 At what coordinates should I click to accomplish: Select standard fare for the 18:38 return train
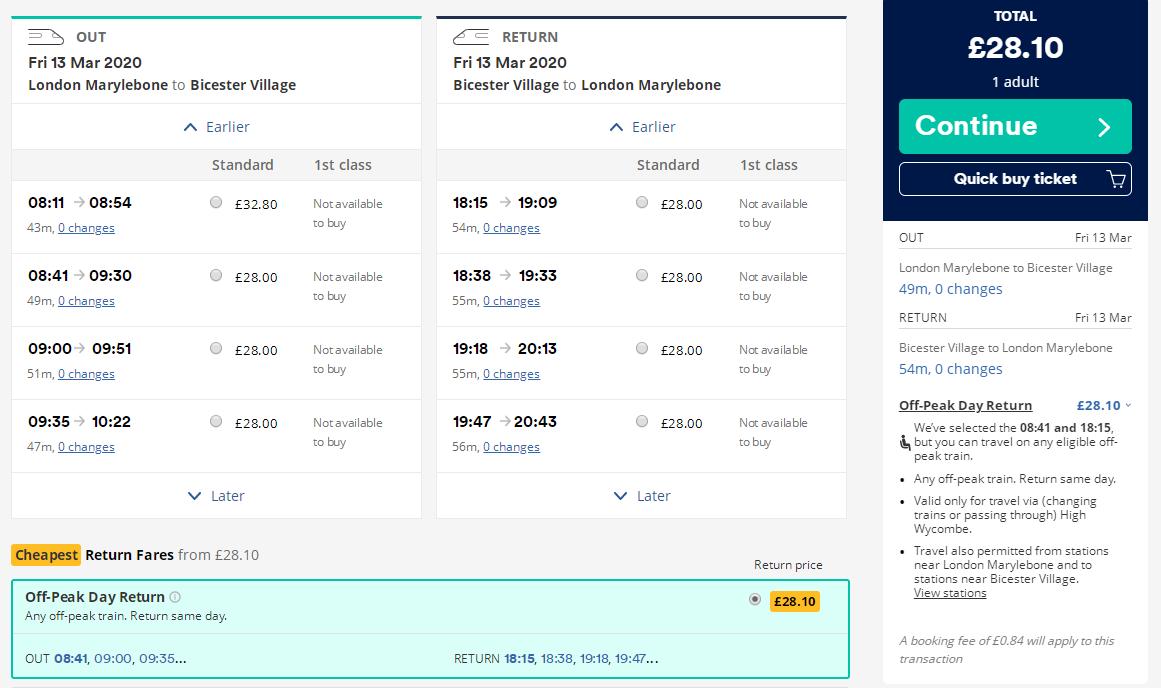tap(642, 275)
